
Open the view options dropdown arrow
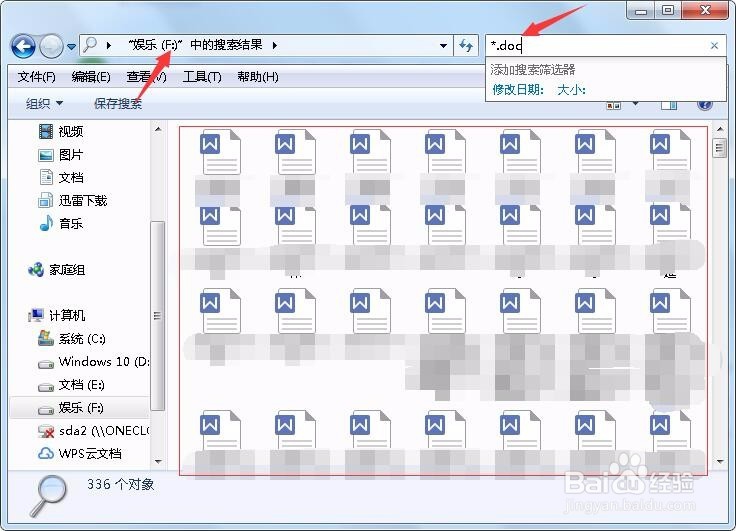(x=635, y=104)
